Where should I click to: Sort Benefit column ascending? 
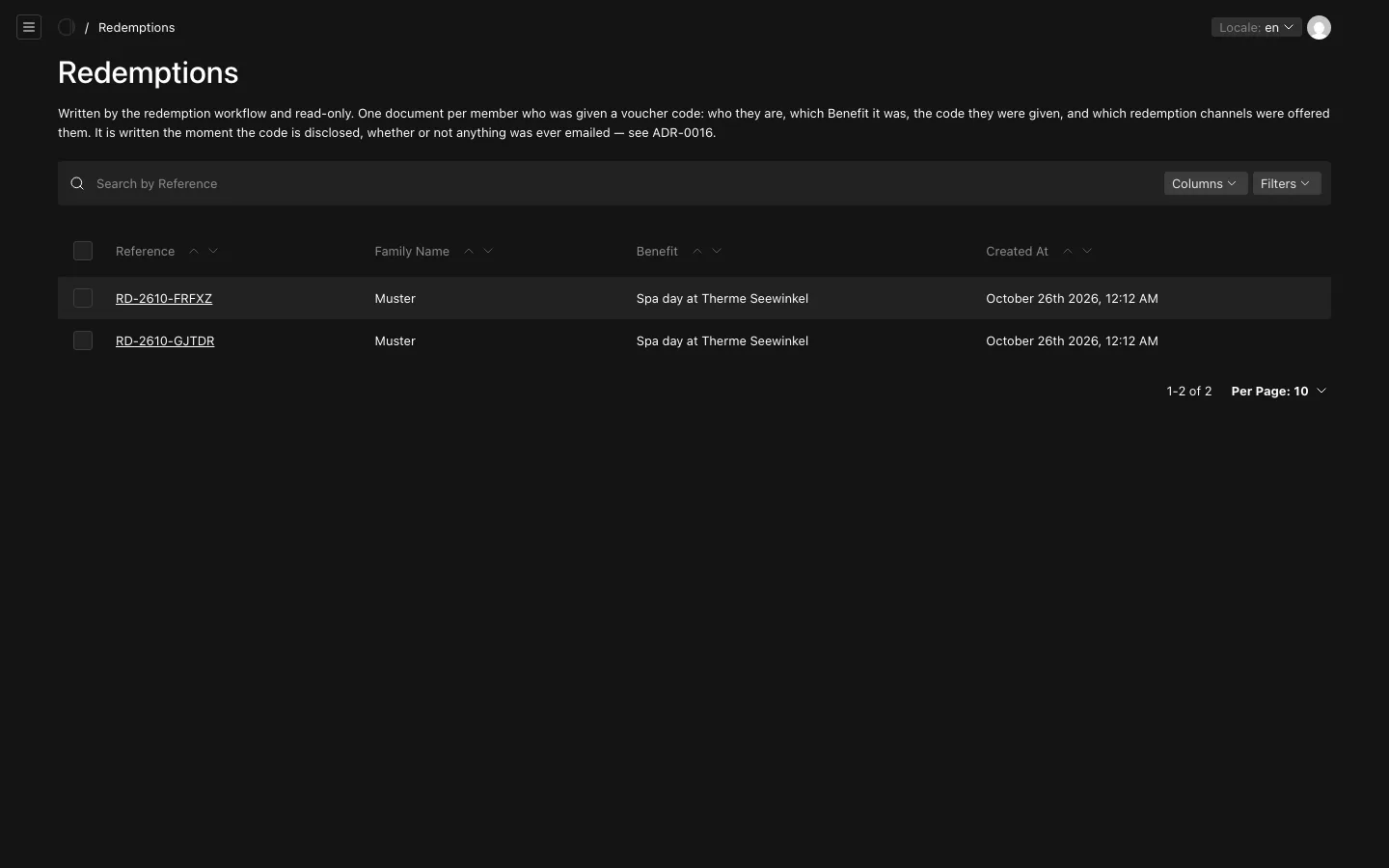[x=697, y=251]
